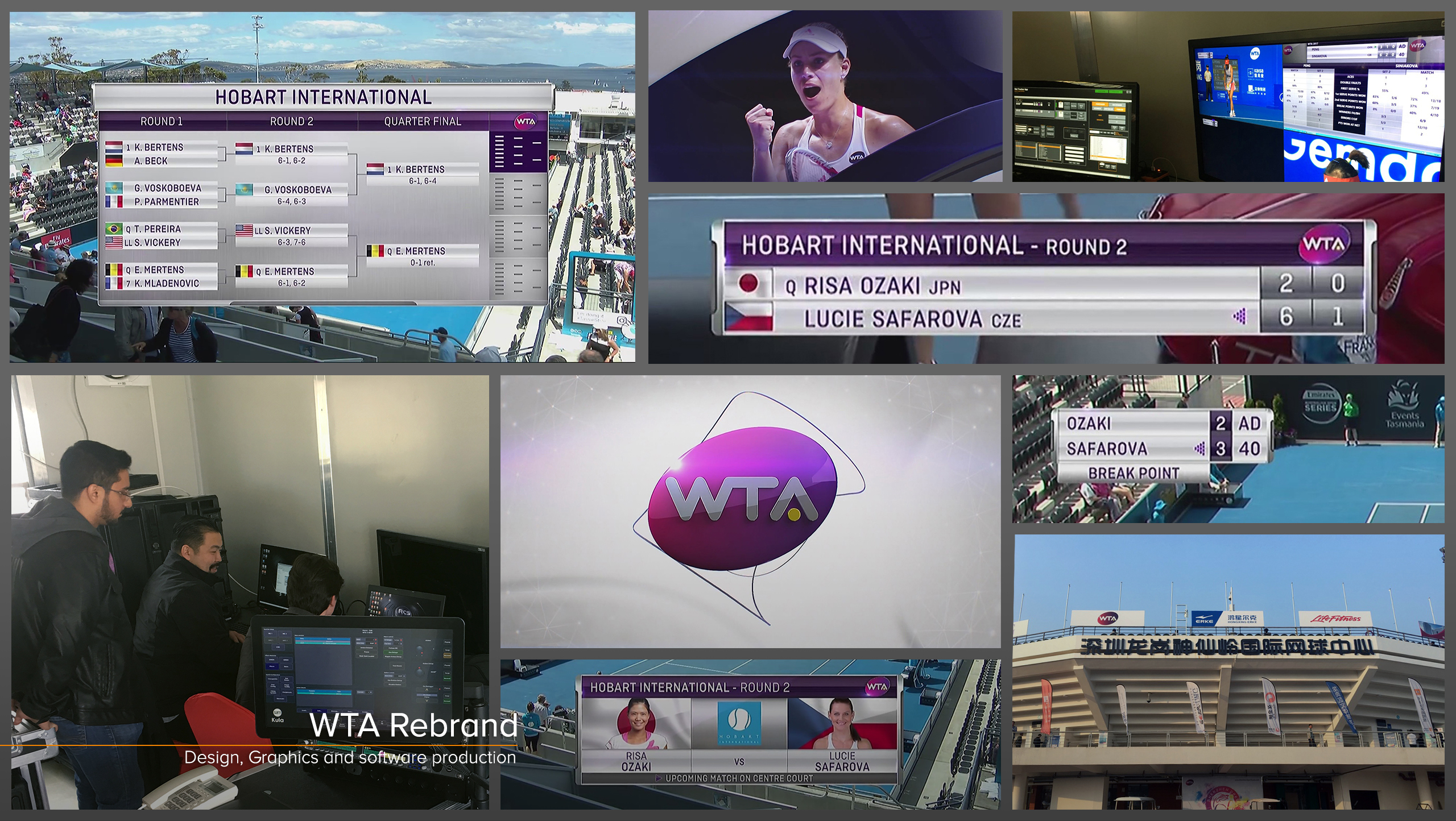Click 'Q RISA OZAKI JPN' on the scoreboard

[873, 286]
